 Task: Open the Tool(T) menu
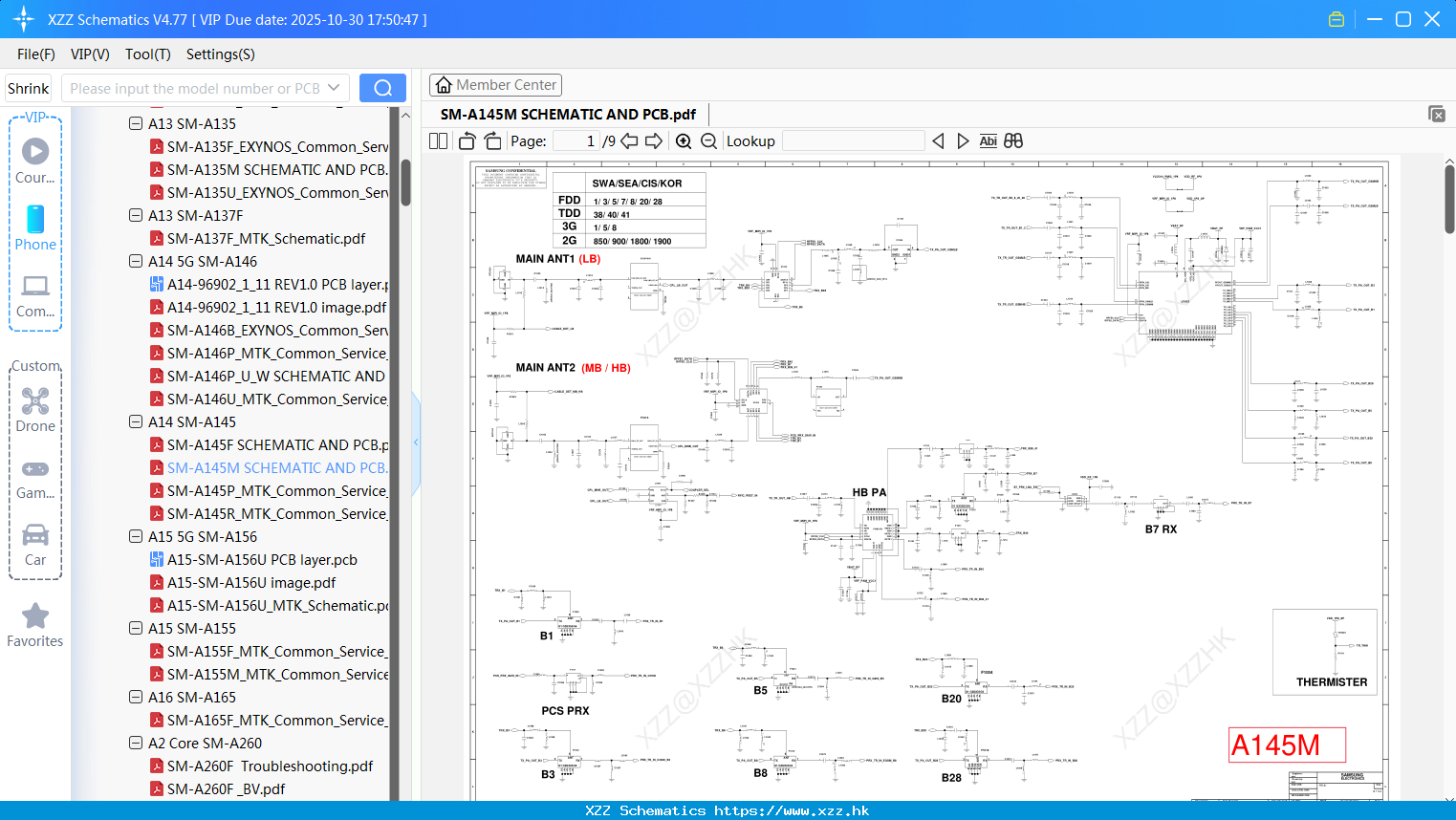point(148,54)
